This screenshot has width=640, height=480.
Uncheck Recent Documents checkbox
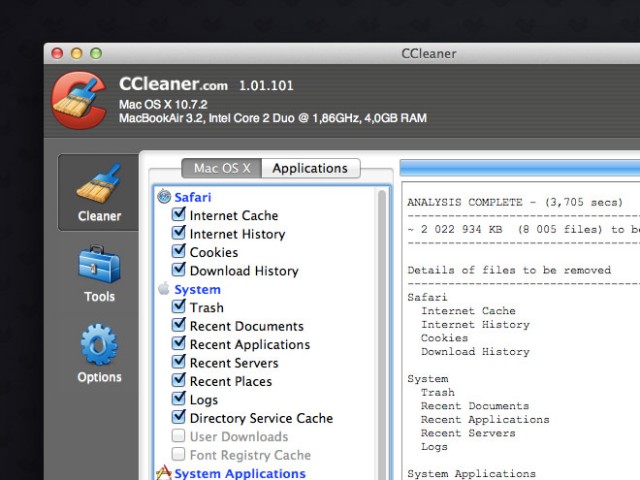tap(178, 325)
